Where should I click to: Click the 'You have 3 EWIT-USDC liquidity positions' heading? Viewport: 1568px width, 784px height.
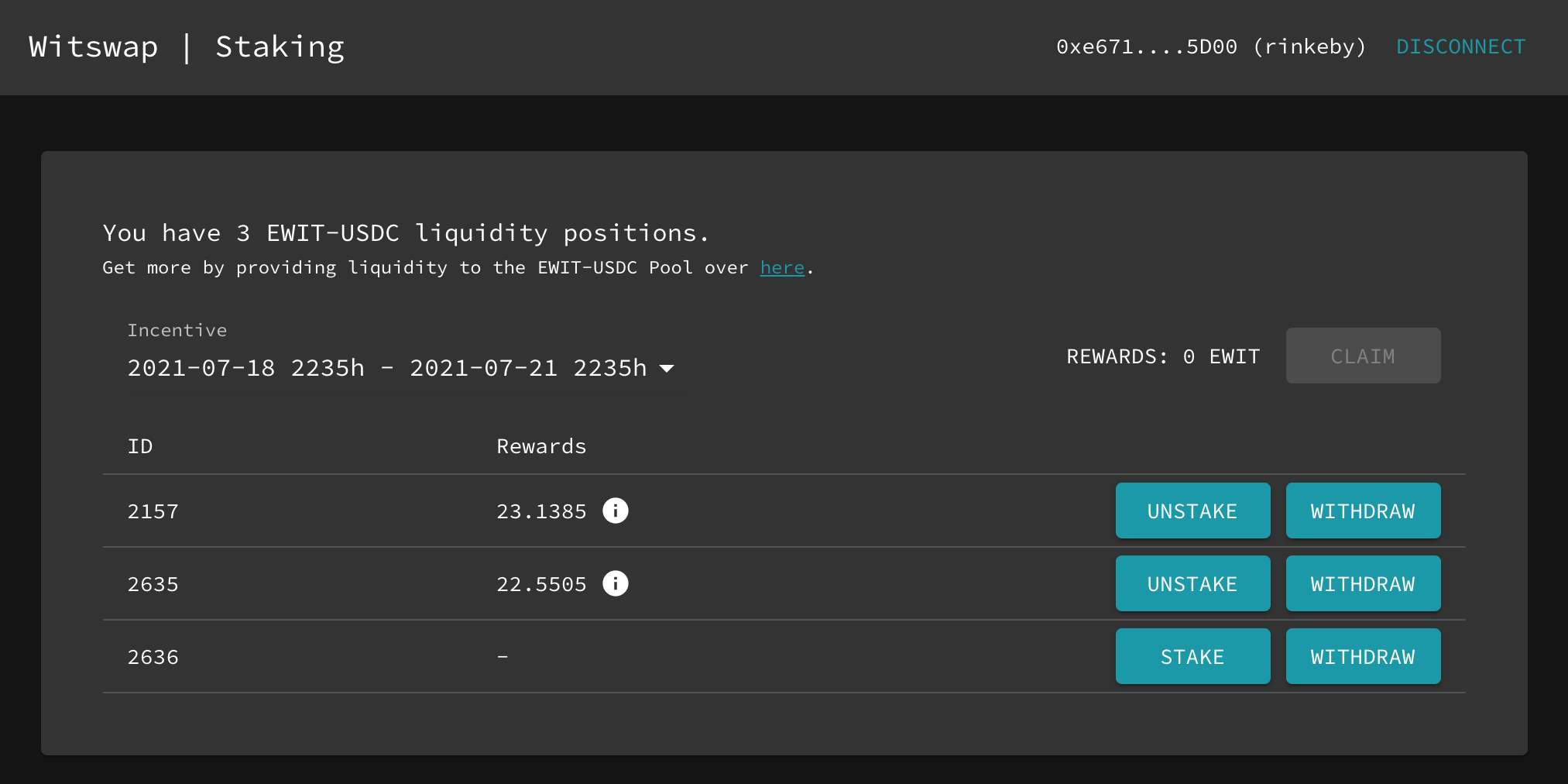coord(406,232)
